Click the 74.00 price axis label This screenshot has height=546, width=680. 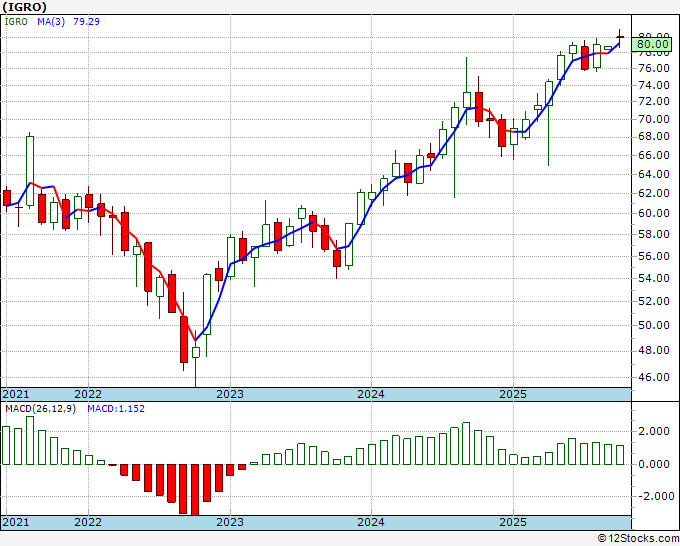pos(654,85)
